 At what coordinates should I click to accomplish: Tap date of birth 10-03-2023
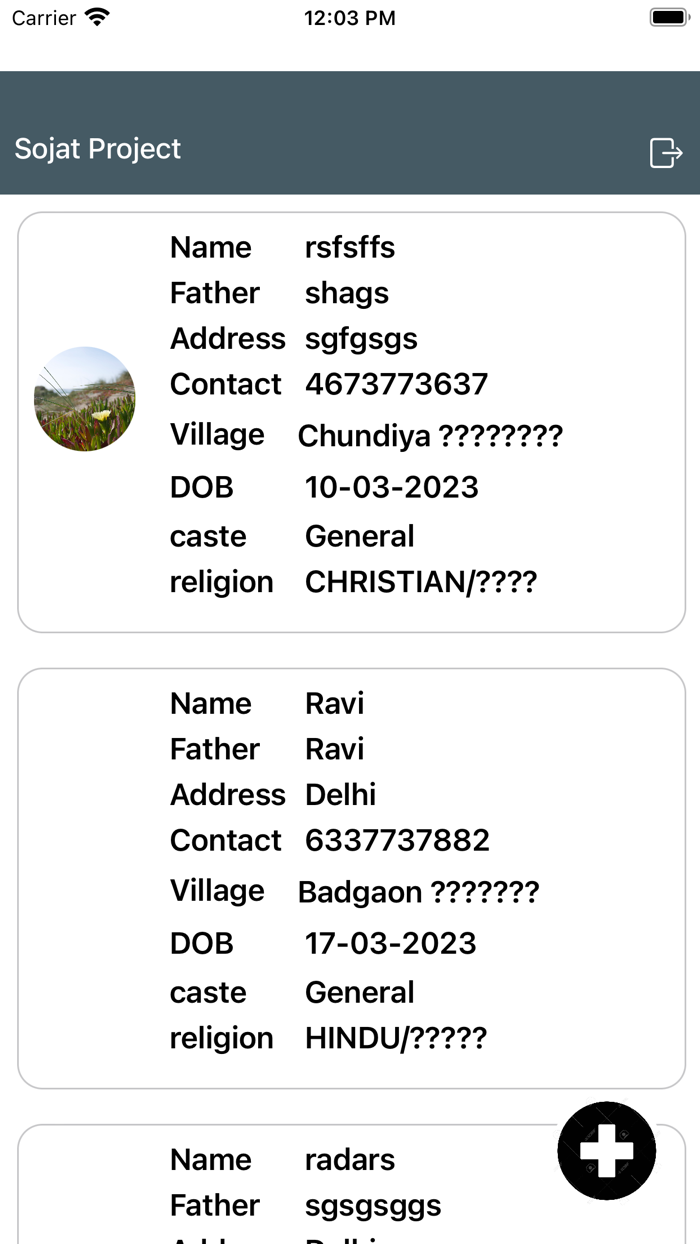tap(391, 487)
